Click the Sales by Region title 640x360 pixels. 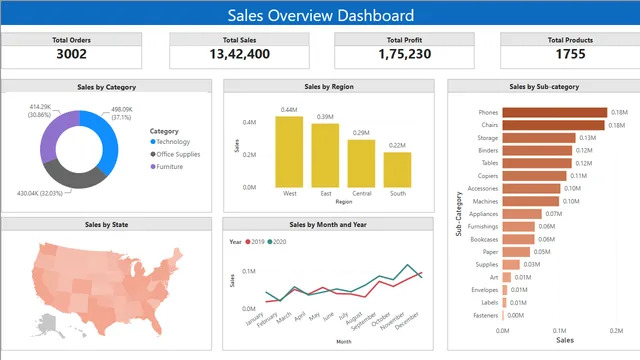click(x=329, y=87)
